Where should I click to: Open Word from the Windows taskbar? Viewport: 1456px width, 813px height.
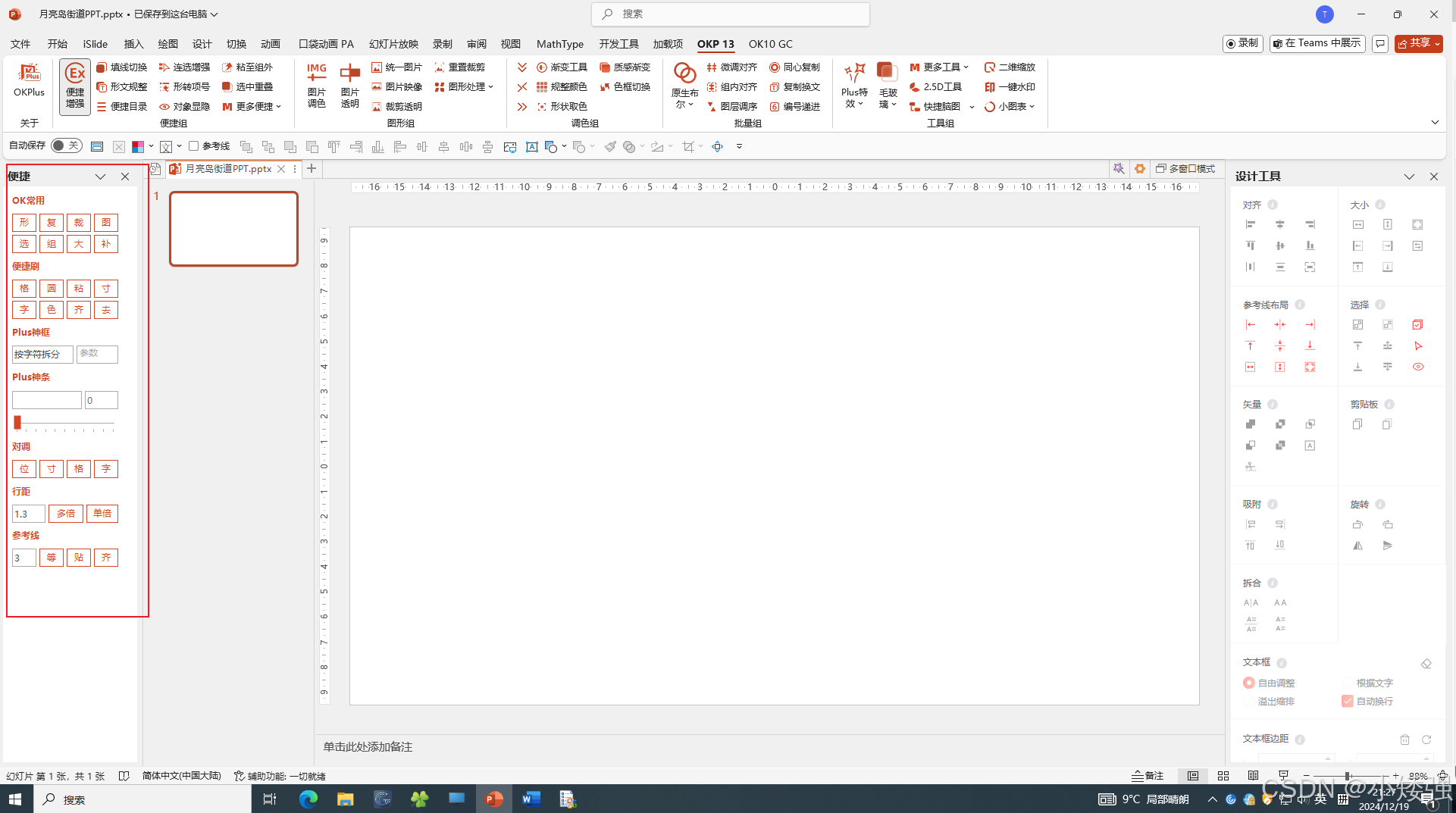531,799
